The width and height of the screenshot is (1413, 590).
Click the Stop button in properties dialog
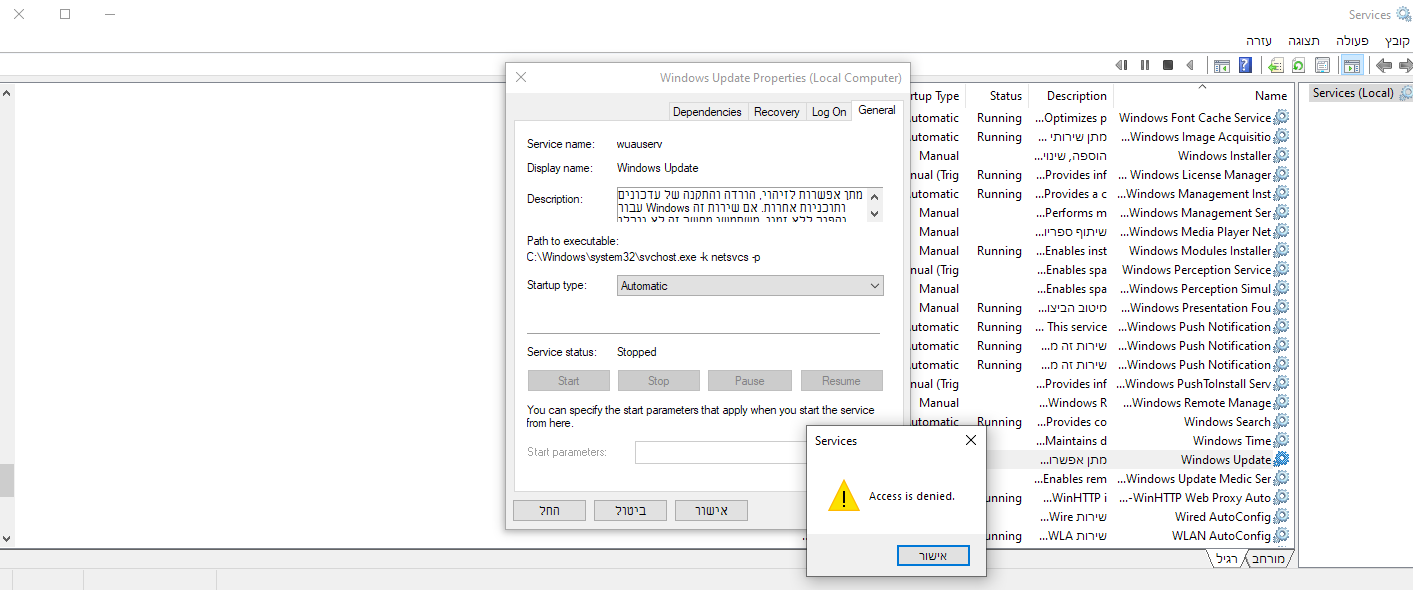click(659, 381)
